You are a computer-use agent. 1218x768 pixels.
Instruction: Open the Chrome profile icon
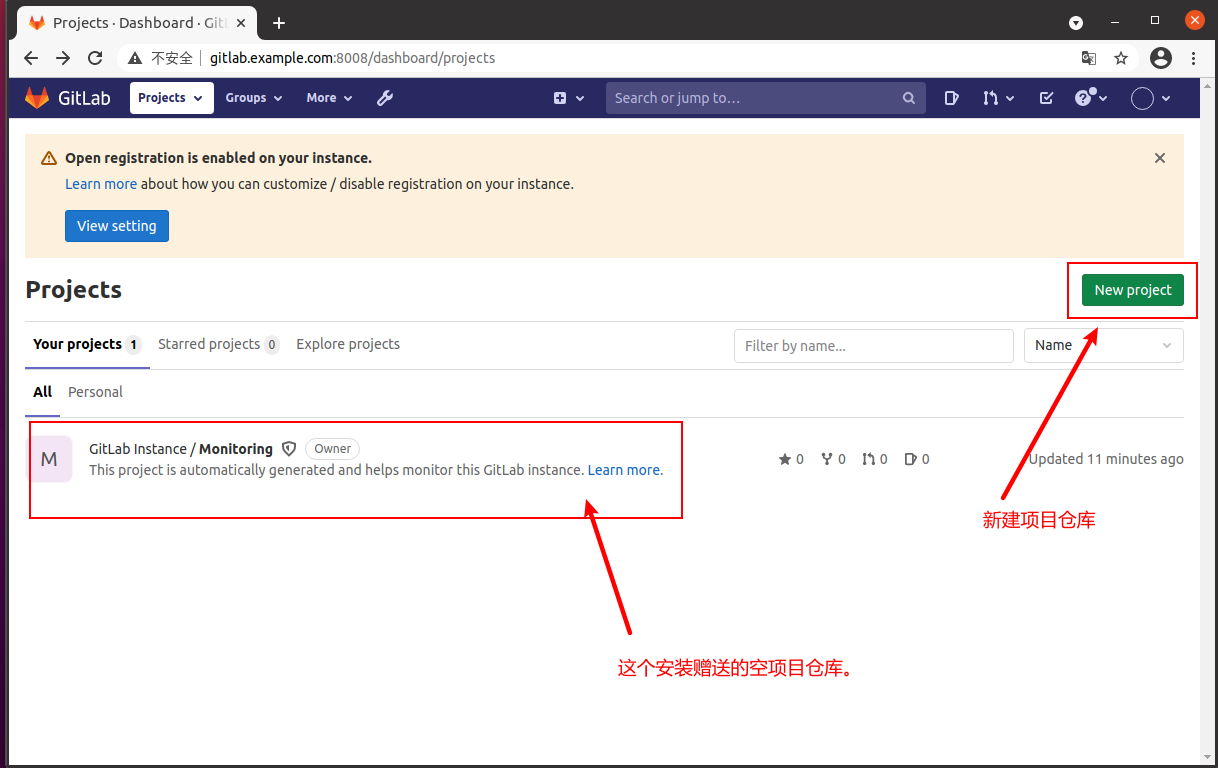pos(1161,58)
